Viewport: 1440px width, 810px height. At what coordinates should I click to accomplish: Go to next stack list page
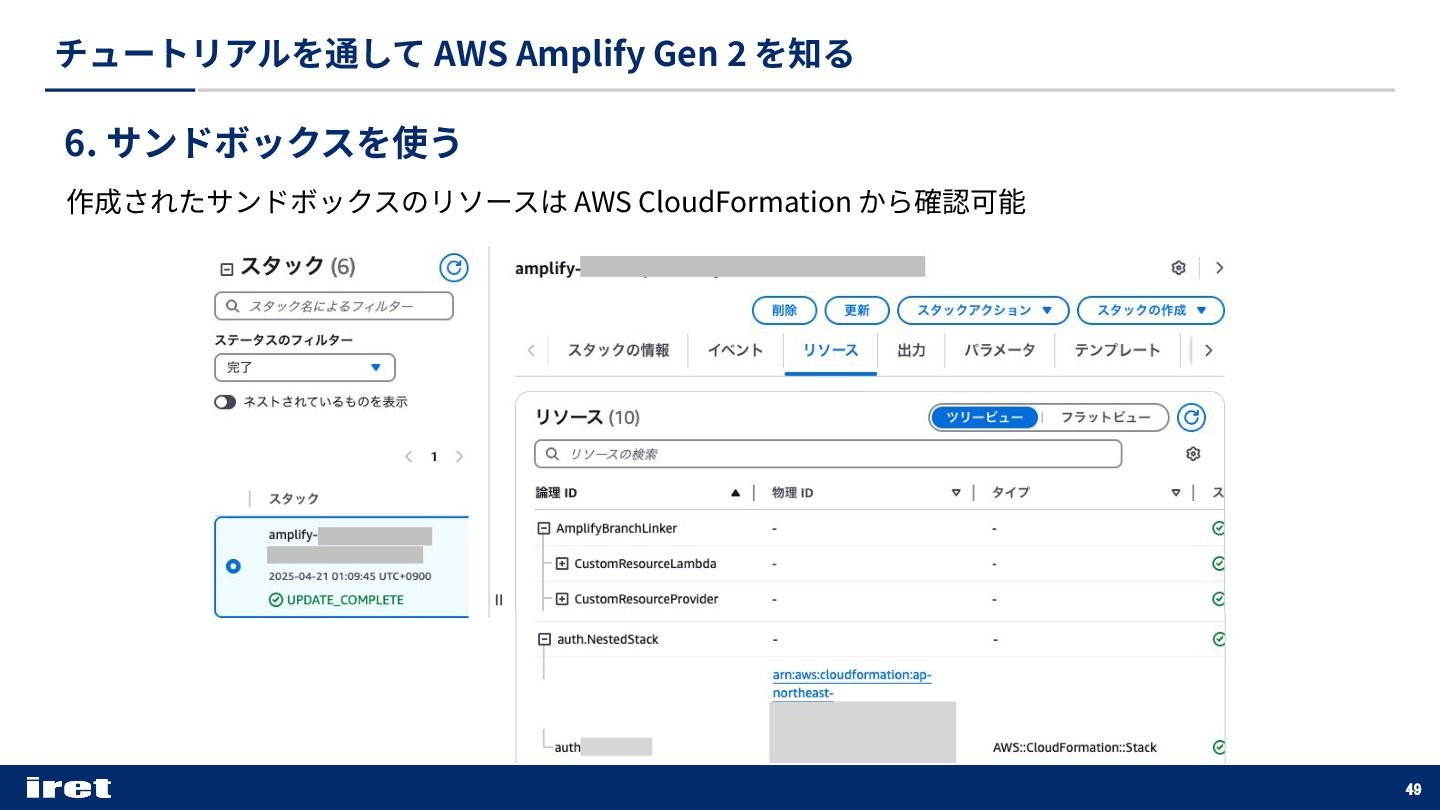(x=459, y=457)
